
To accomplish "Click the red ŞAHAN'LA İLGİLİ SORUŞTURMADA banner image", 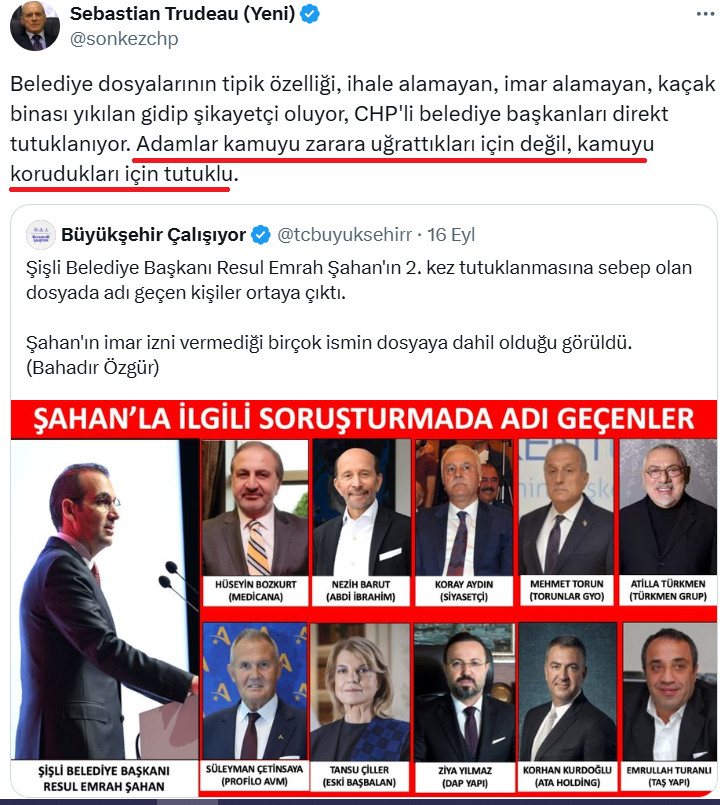I will point(364,419).
